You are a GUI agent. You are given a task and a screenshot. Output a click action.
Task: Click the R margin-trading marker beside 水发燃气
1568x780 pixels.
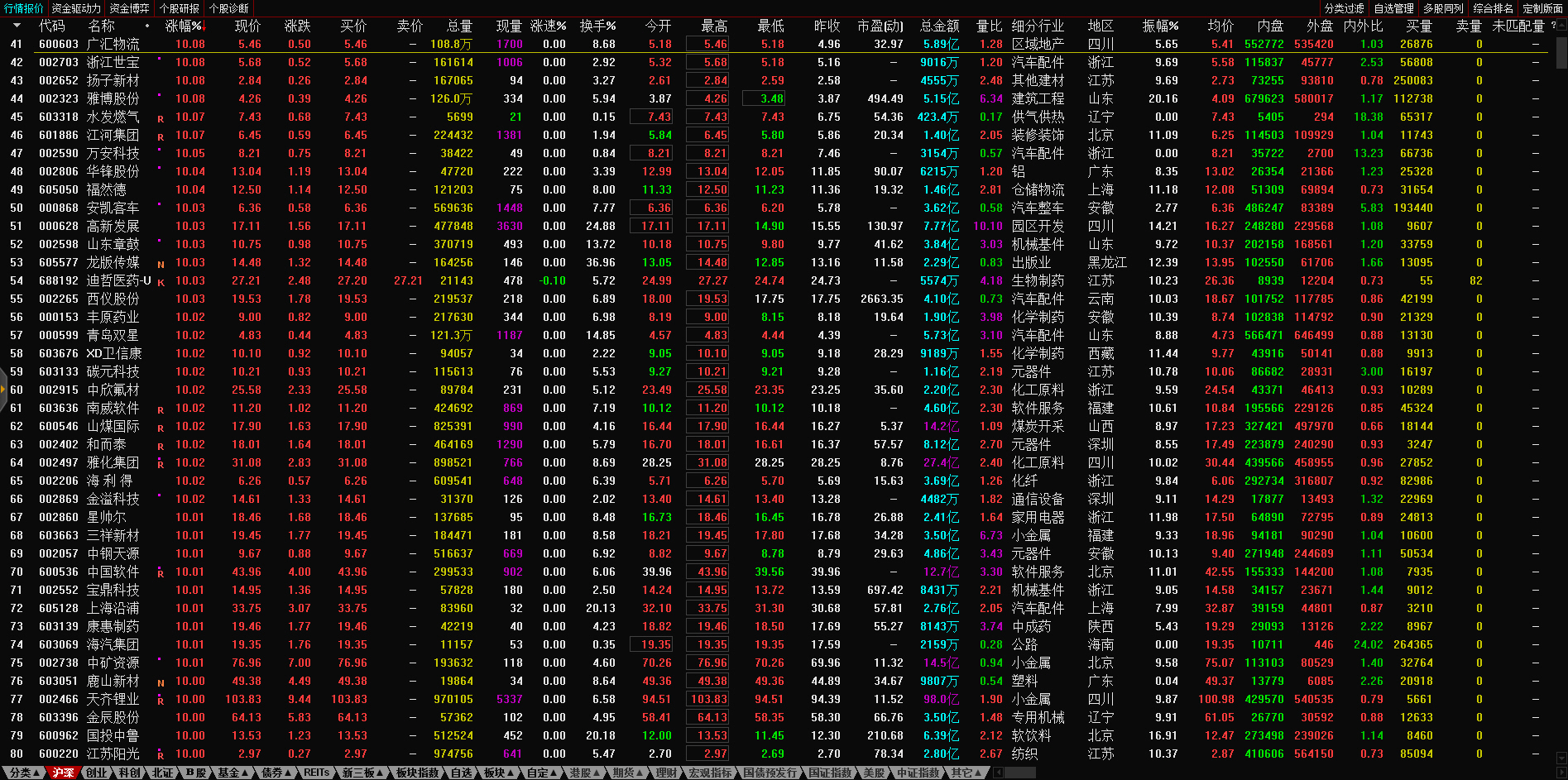pos(161,119)
